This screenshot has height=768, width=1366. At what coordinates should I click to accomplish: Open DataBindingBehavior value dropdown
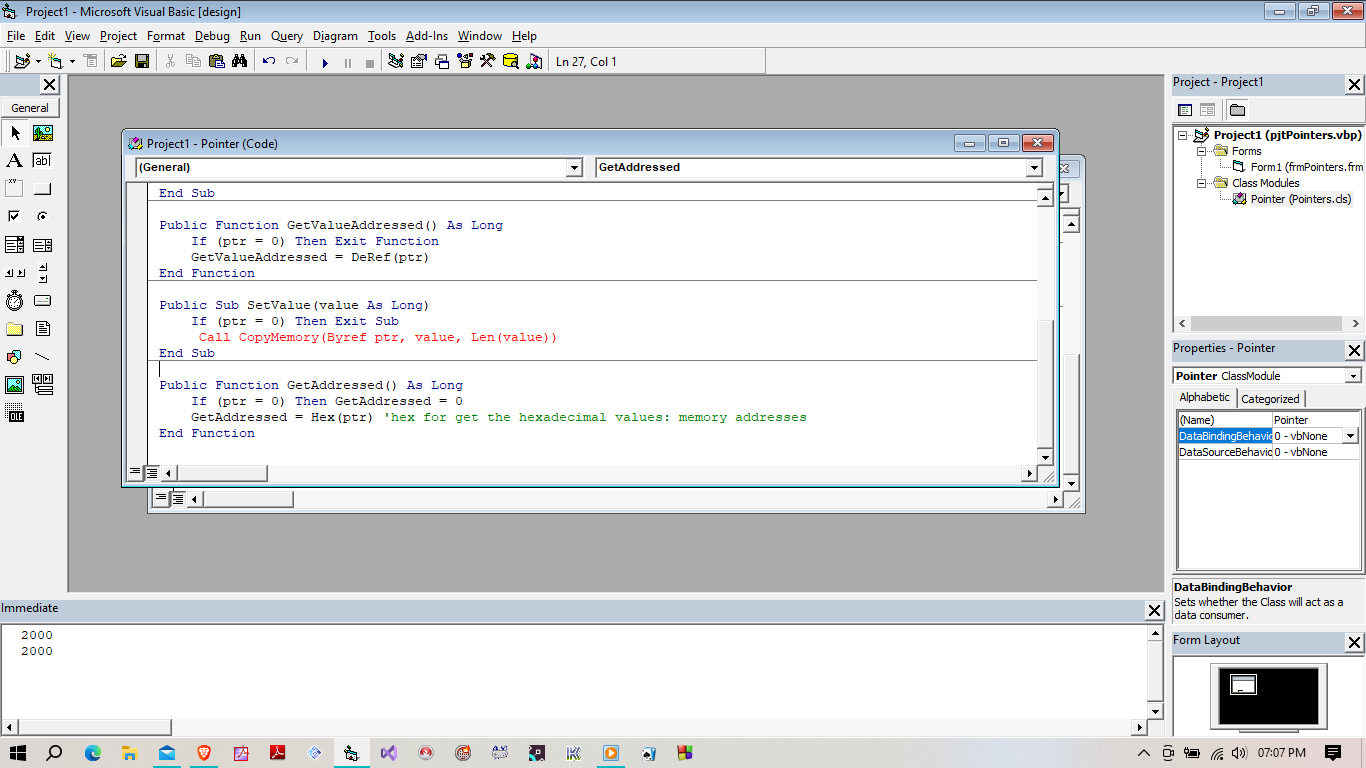[1351, 436]
